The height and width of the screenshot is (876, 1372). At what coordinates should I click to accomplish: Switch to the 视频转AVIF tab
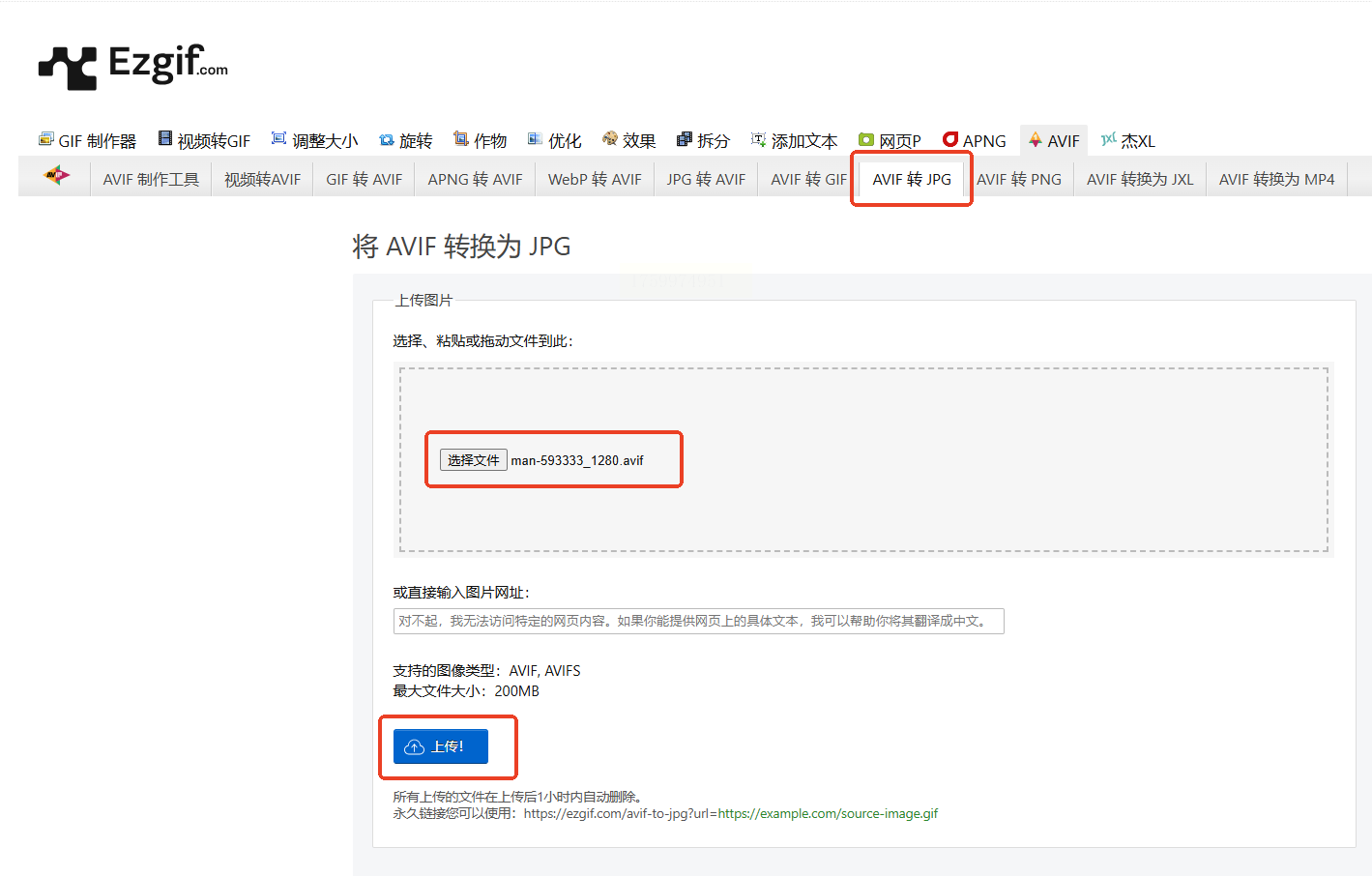[x=263, y=180]
